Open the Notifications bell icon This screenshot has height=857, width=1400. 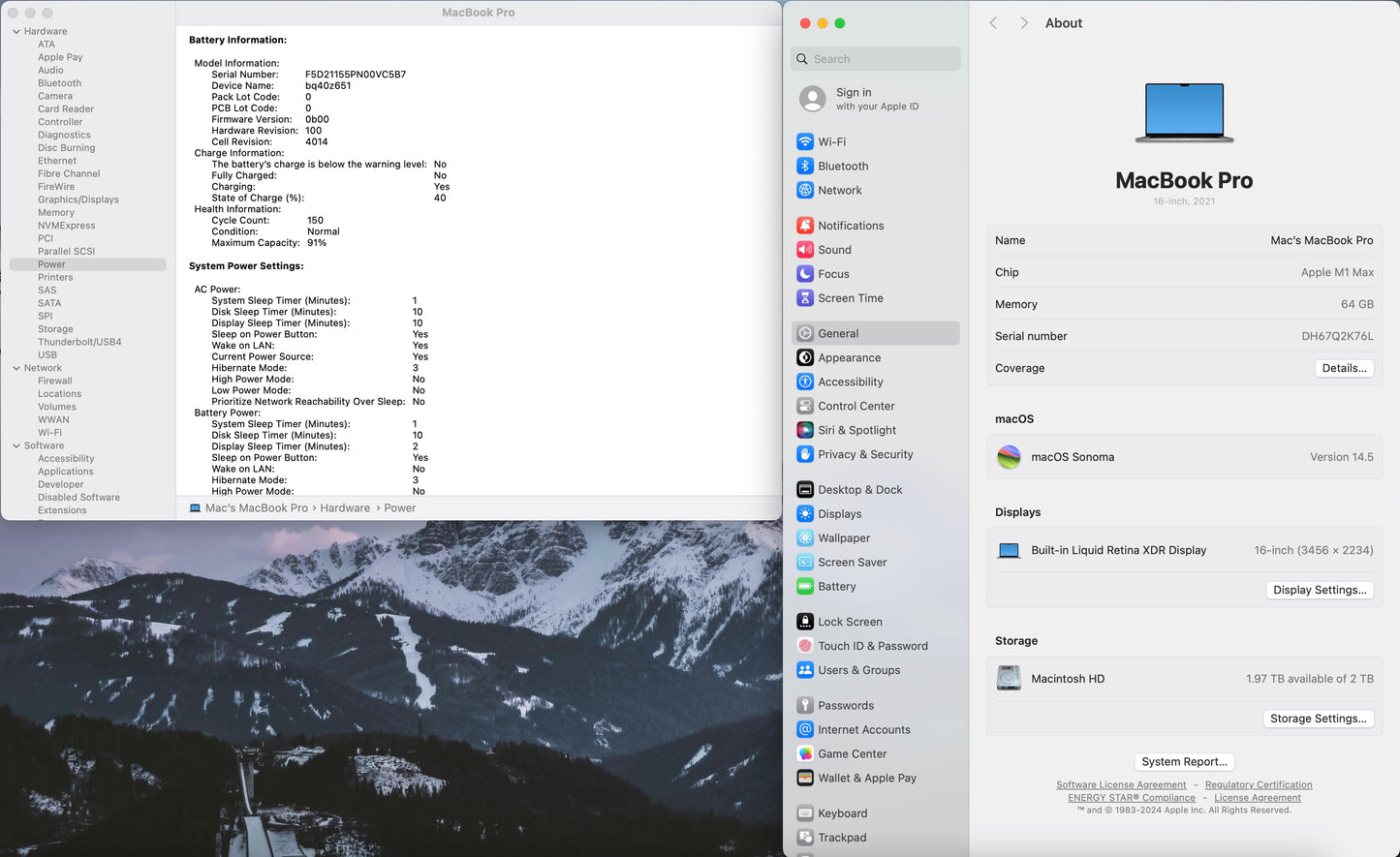(x=805, y=225)
